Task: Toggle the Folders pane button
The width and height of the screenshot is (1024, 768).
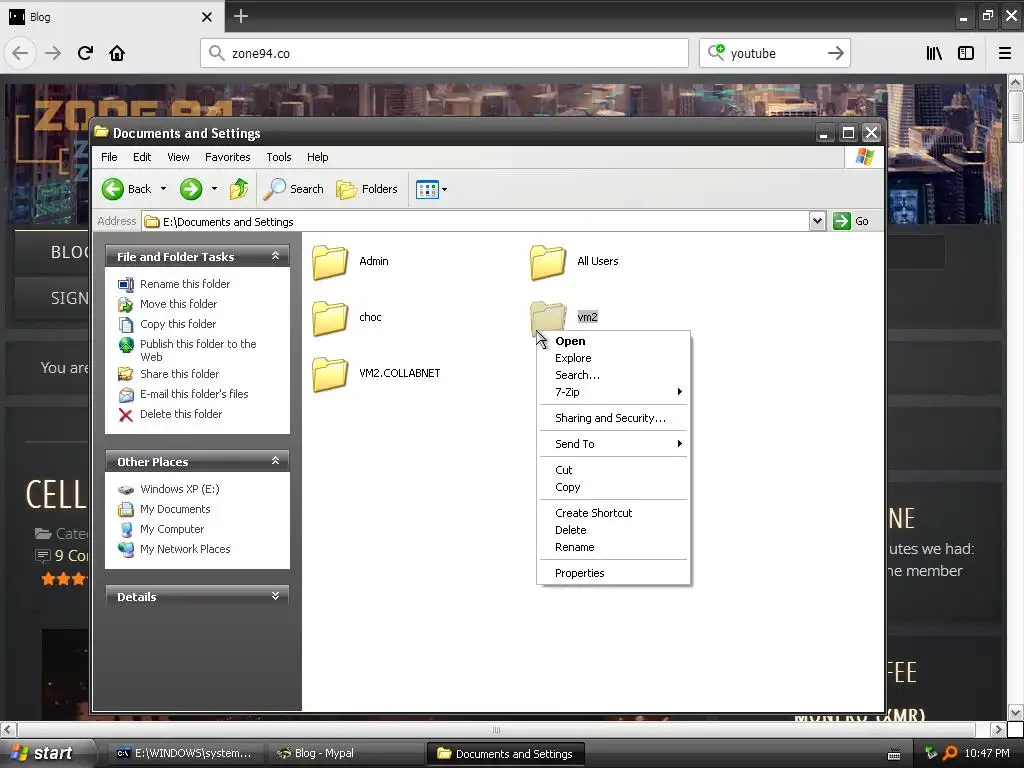Action: 367,189
